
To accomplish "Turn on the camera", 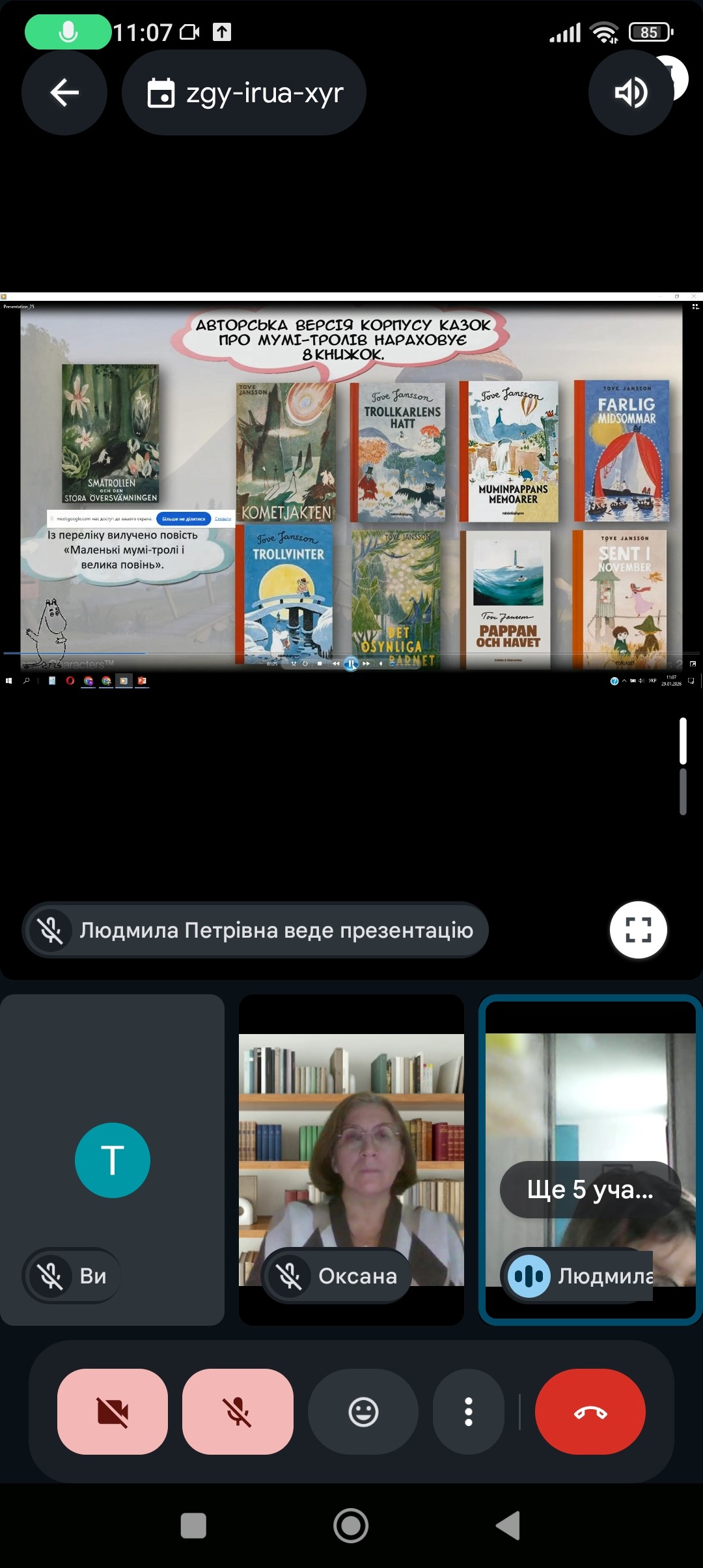I will point(113,1411).
